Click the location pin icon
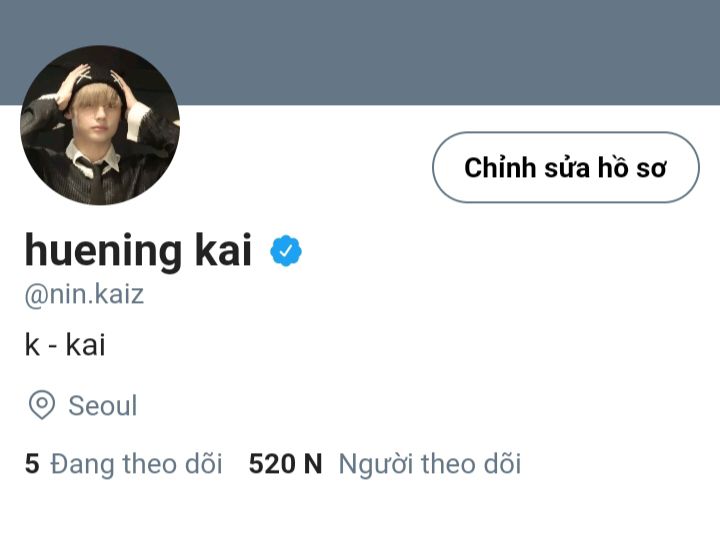Viewport: 720px width, 540px height. pos(42,405)
